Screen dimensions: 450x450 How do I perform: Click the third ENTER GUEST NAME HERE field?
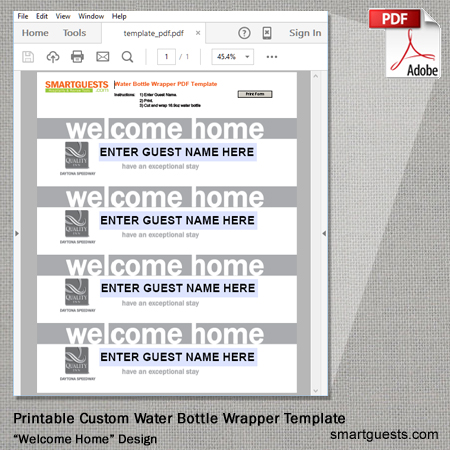(178, 288)
